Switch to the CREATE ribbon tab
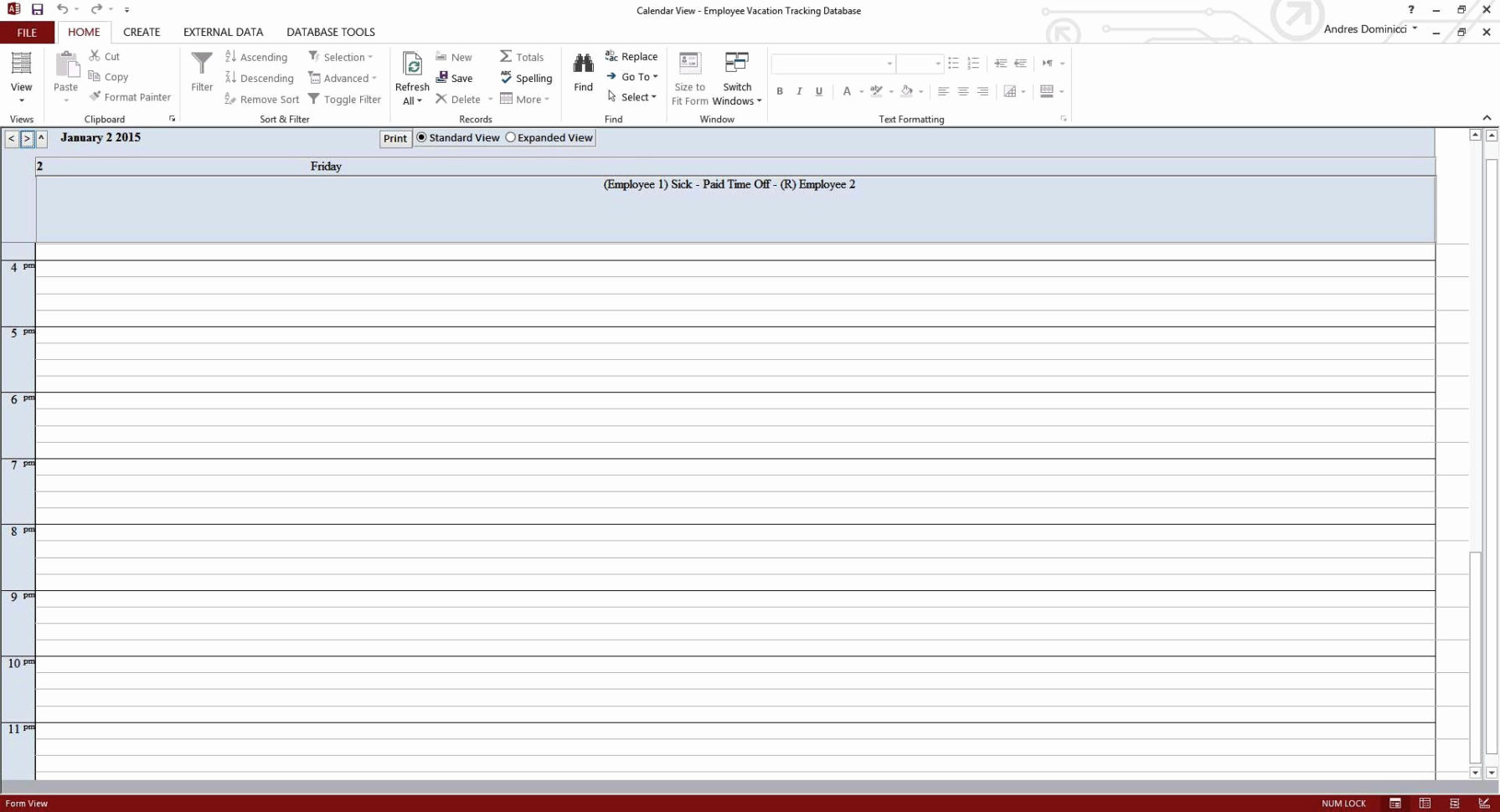 (x=142, y=32)
